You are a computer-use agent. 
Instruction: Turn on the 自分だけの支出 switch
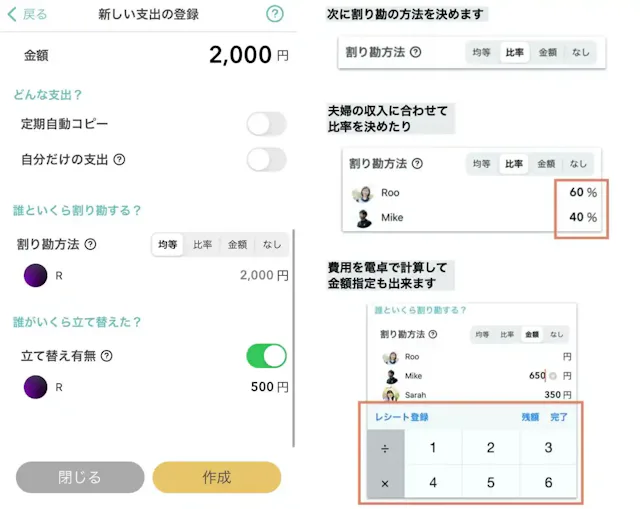[x=266, y=159]
